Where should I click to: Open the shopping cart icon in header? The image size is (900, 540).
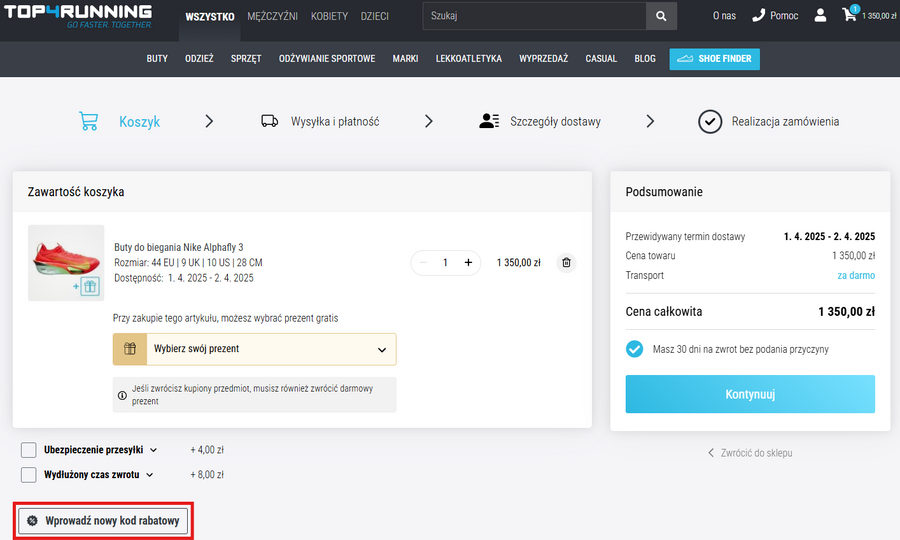click(x=849, y=15)
